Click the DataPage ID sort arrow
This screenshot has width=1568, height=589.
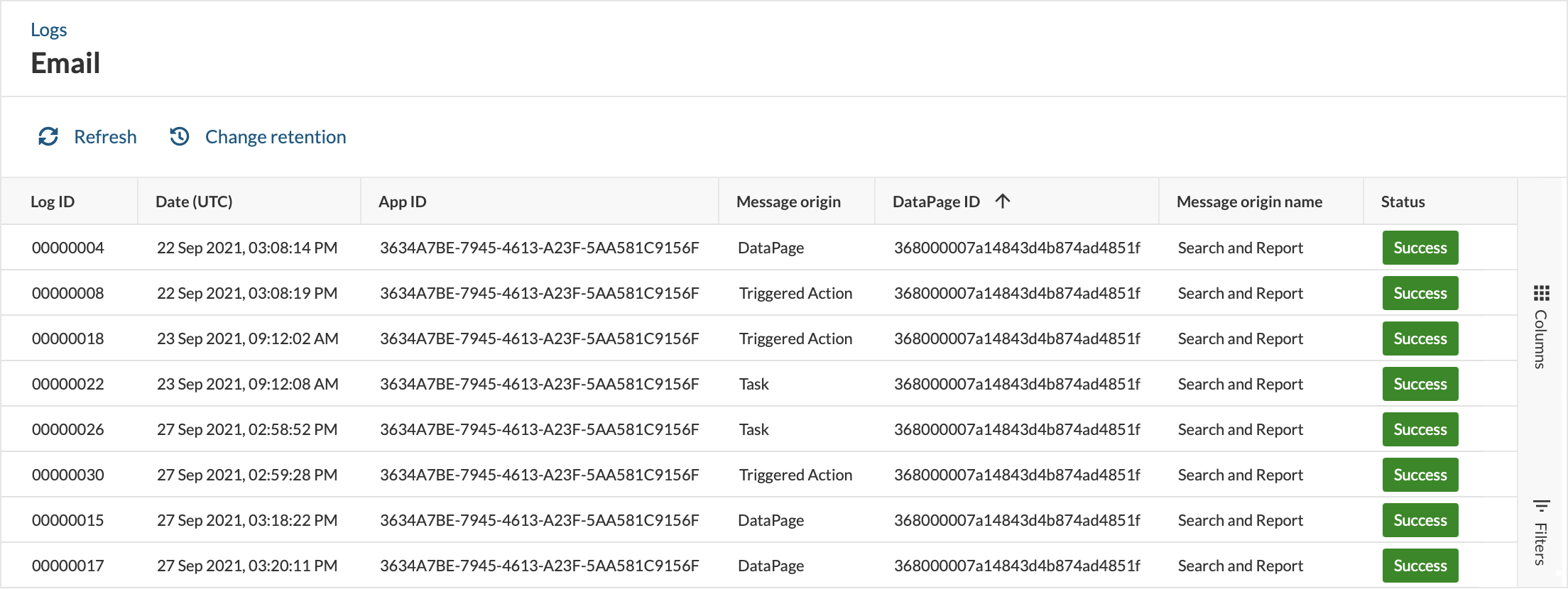coord(1003,202)
